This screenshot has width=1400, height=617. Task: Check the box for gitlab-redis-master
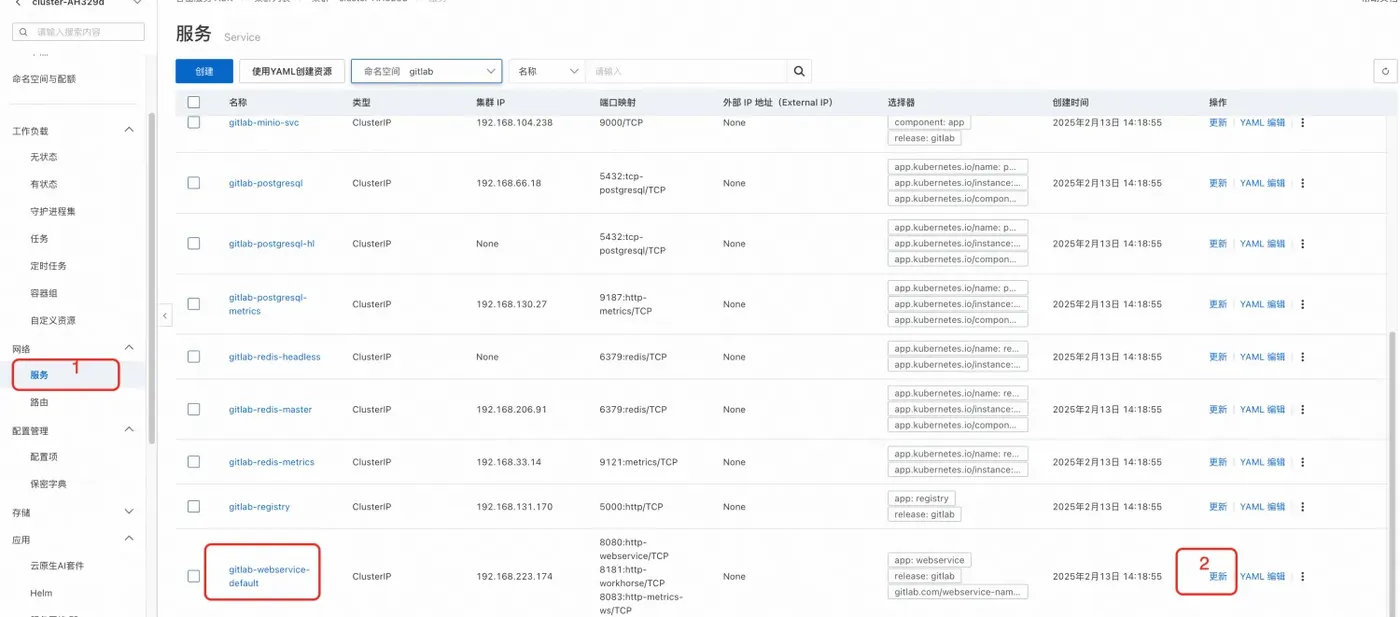(x=194, y=409)
